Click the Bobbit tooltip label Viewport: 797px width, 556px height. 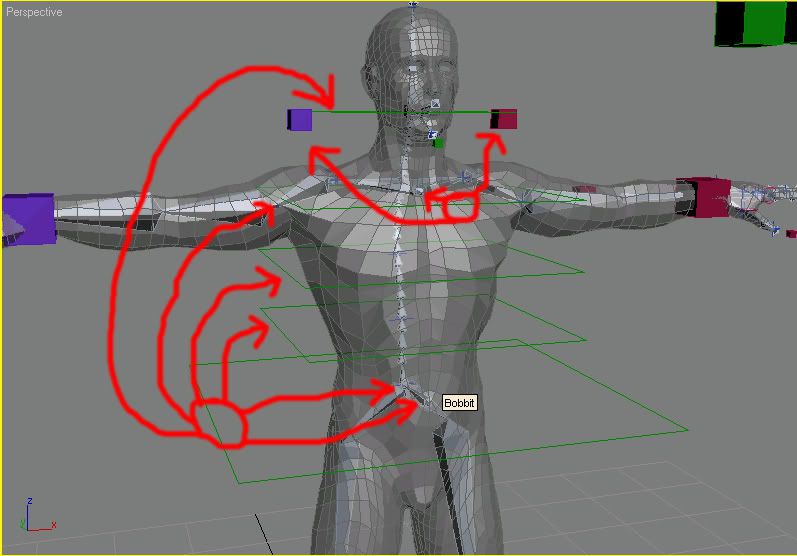pos(460,403)
